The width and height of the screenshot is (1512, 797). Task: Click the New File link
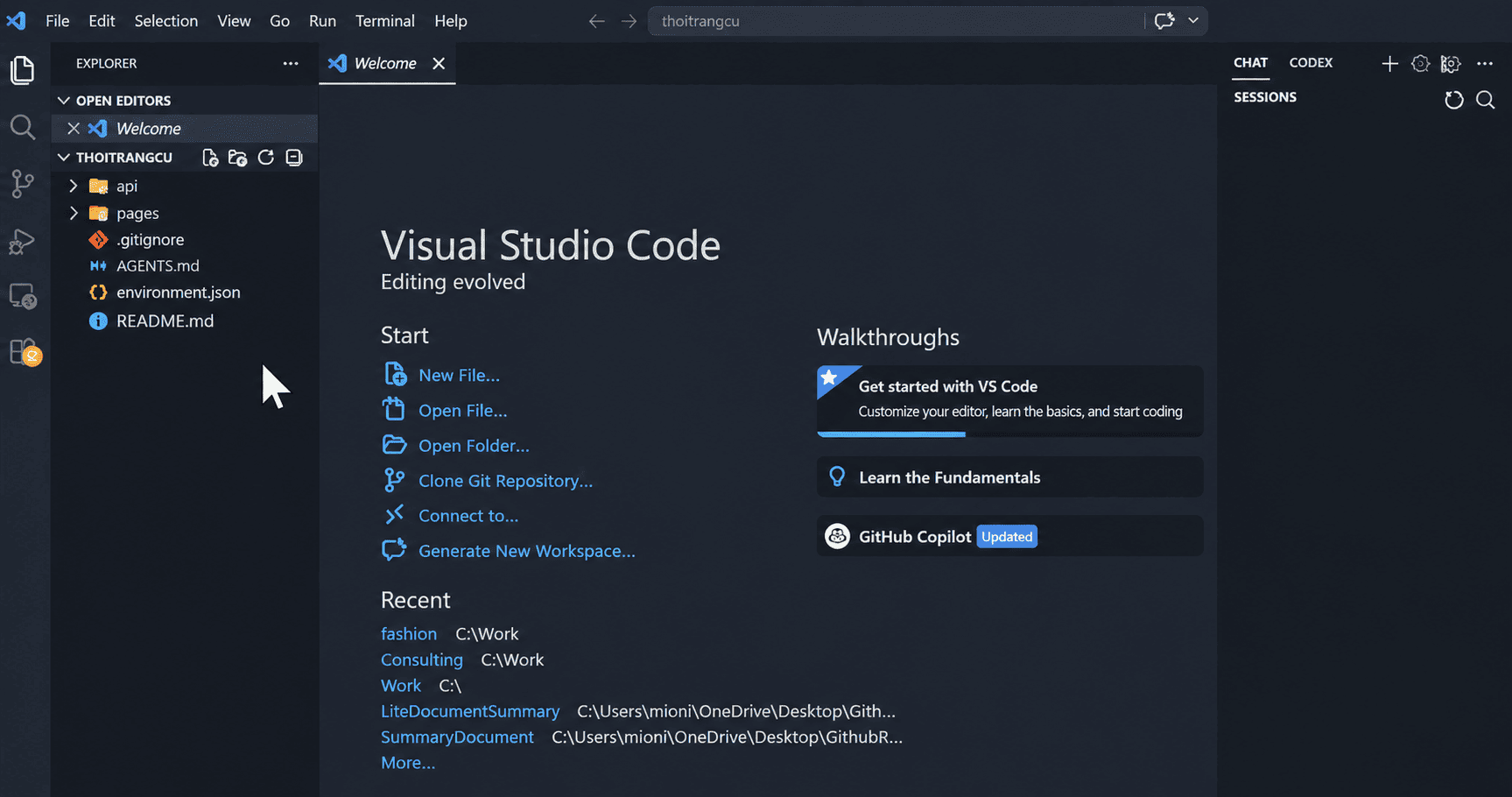[459, 375]
